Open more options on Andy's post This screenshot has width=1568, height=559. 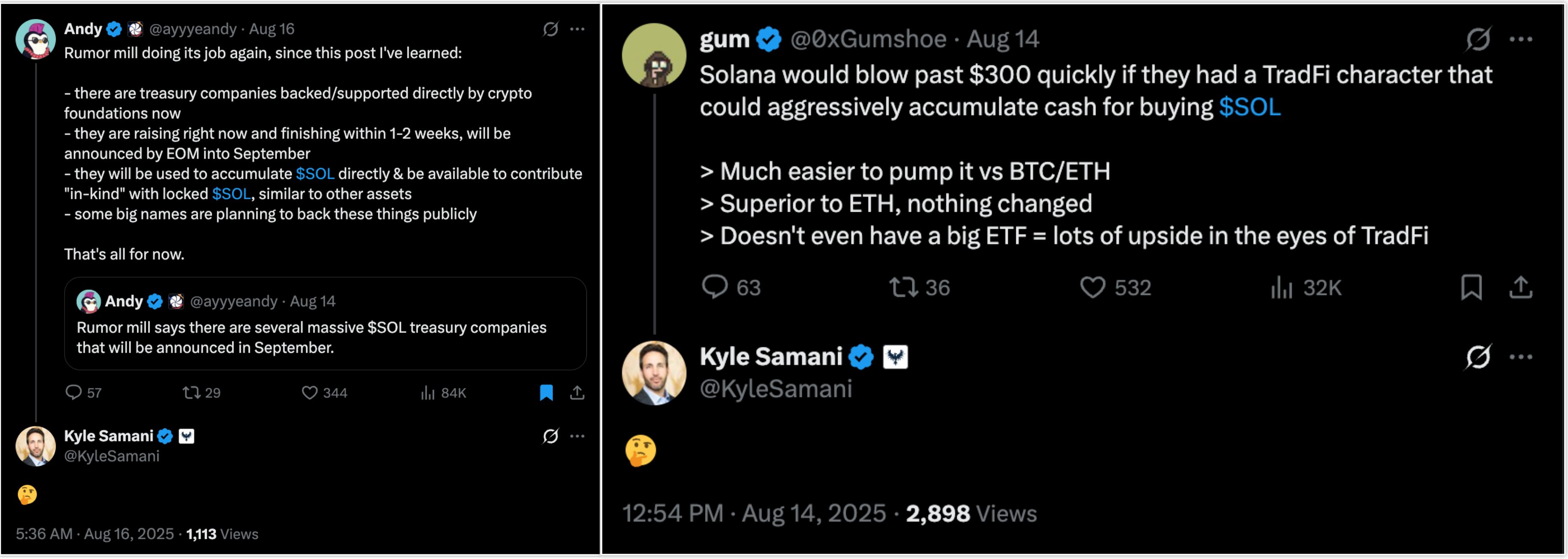pyautogui.click(x=577, y=29)
